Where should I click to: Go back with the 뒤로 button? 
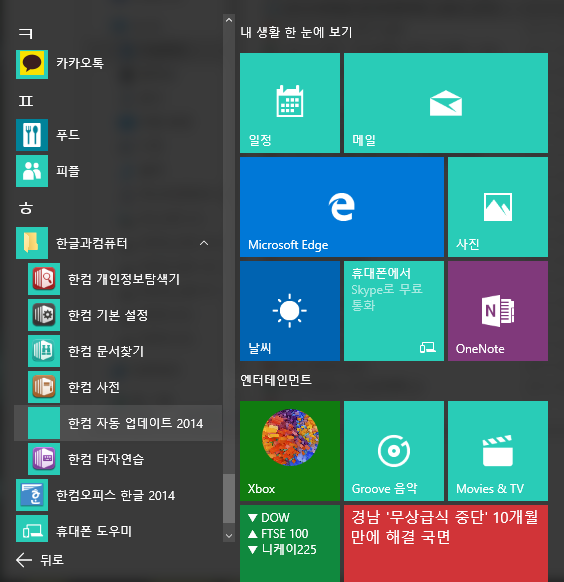40,560
